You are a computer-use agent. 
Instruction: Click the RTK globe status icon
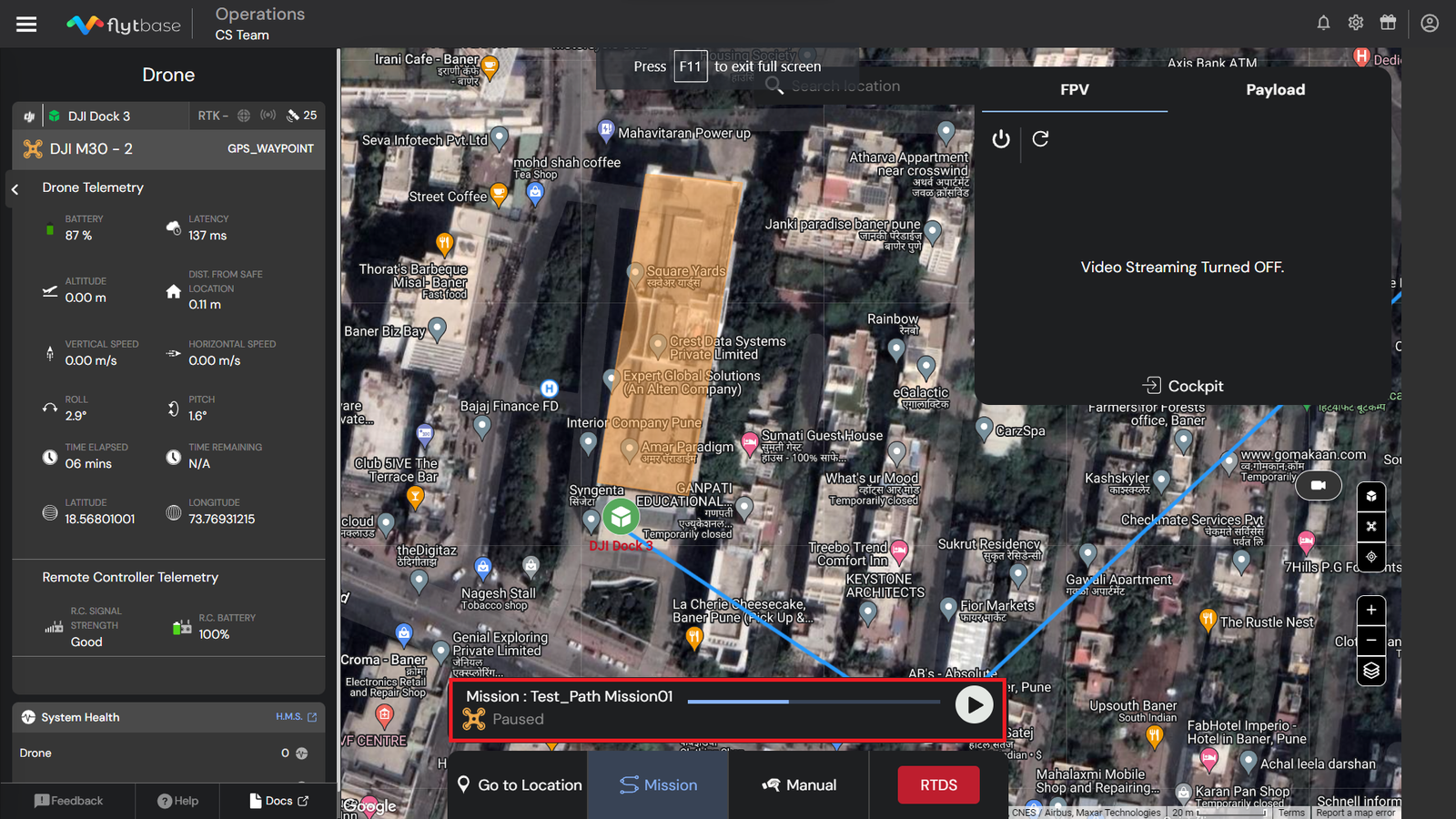tap(244, 116)
